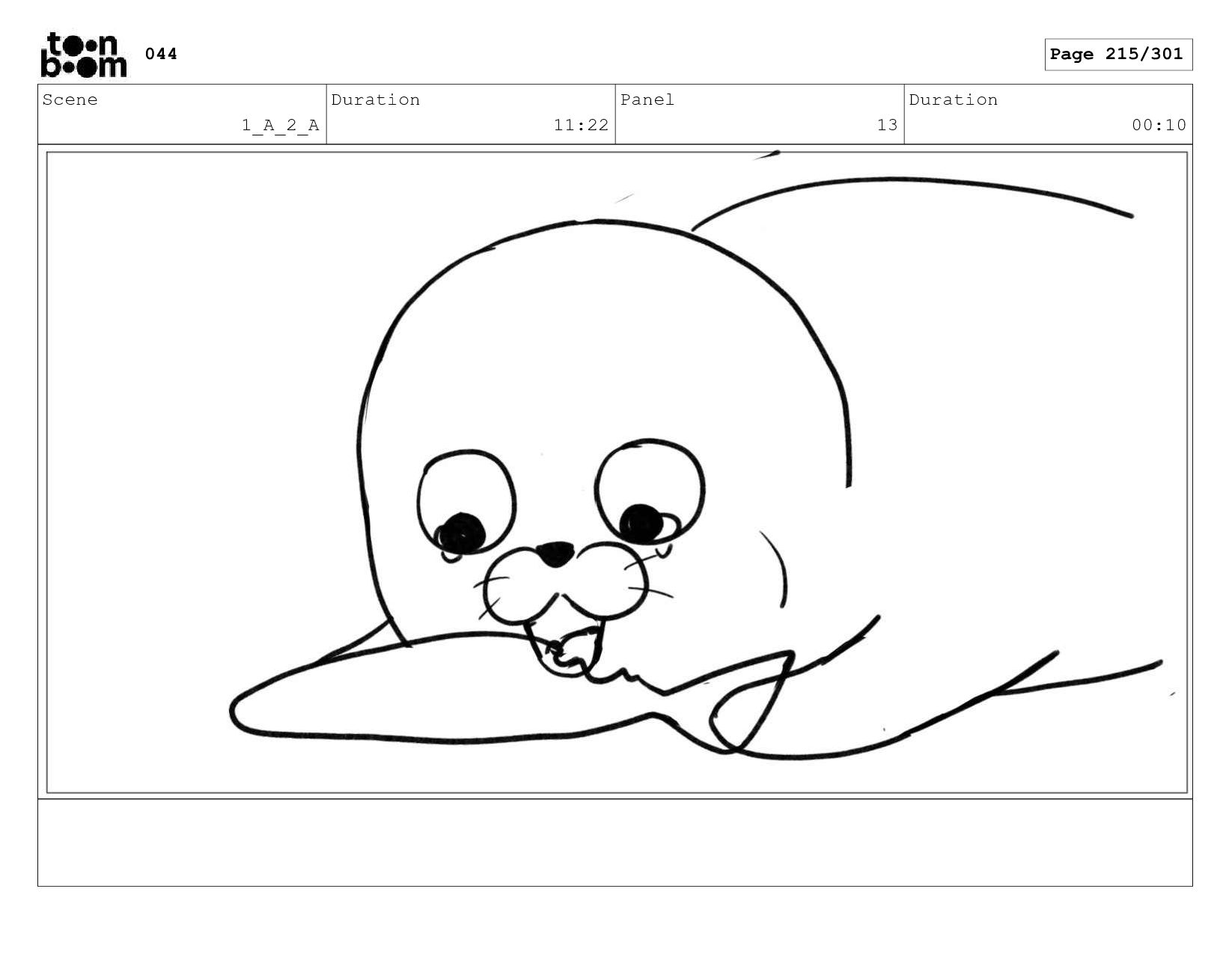Click the Toon Boom logo
1232x954 pixels.
point(84,55)
